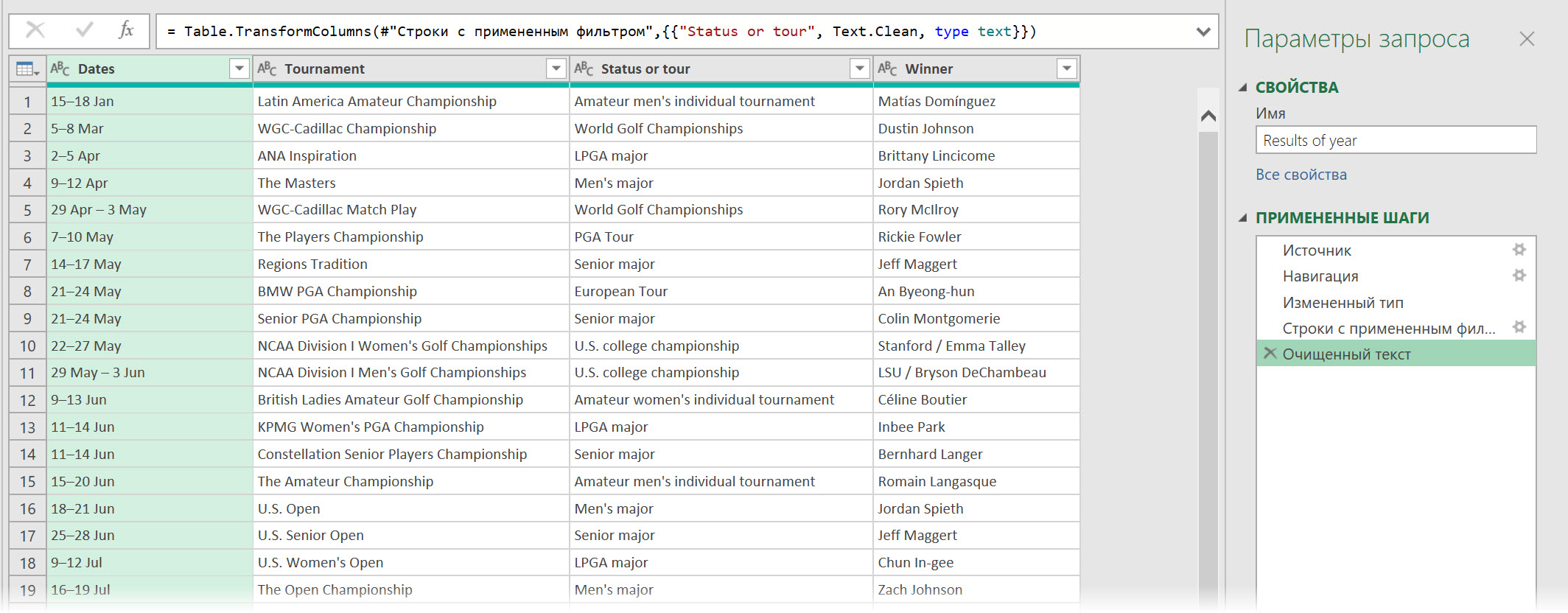The width and height of the screenshot is (1568, 613).
Task: Open Dates column filter dropdown
Action: [239, 69]
